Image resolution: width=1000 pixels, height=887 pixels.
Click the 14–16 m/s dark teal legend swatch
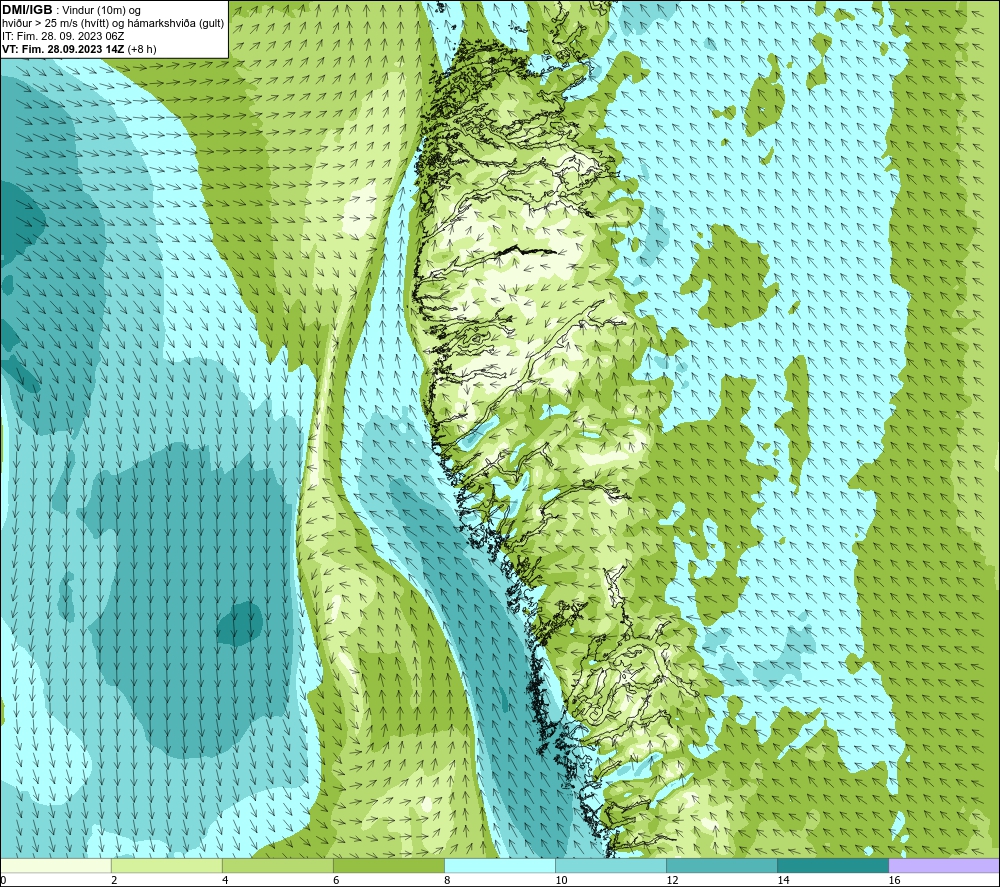pyautogui.click(x=833, y=865)
